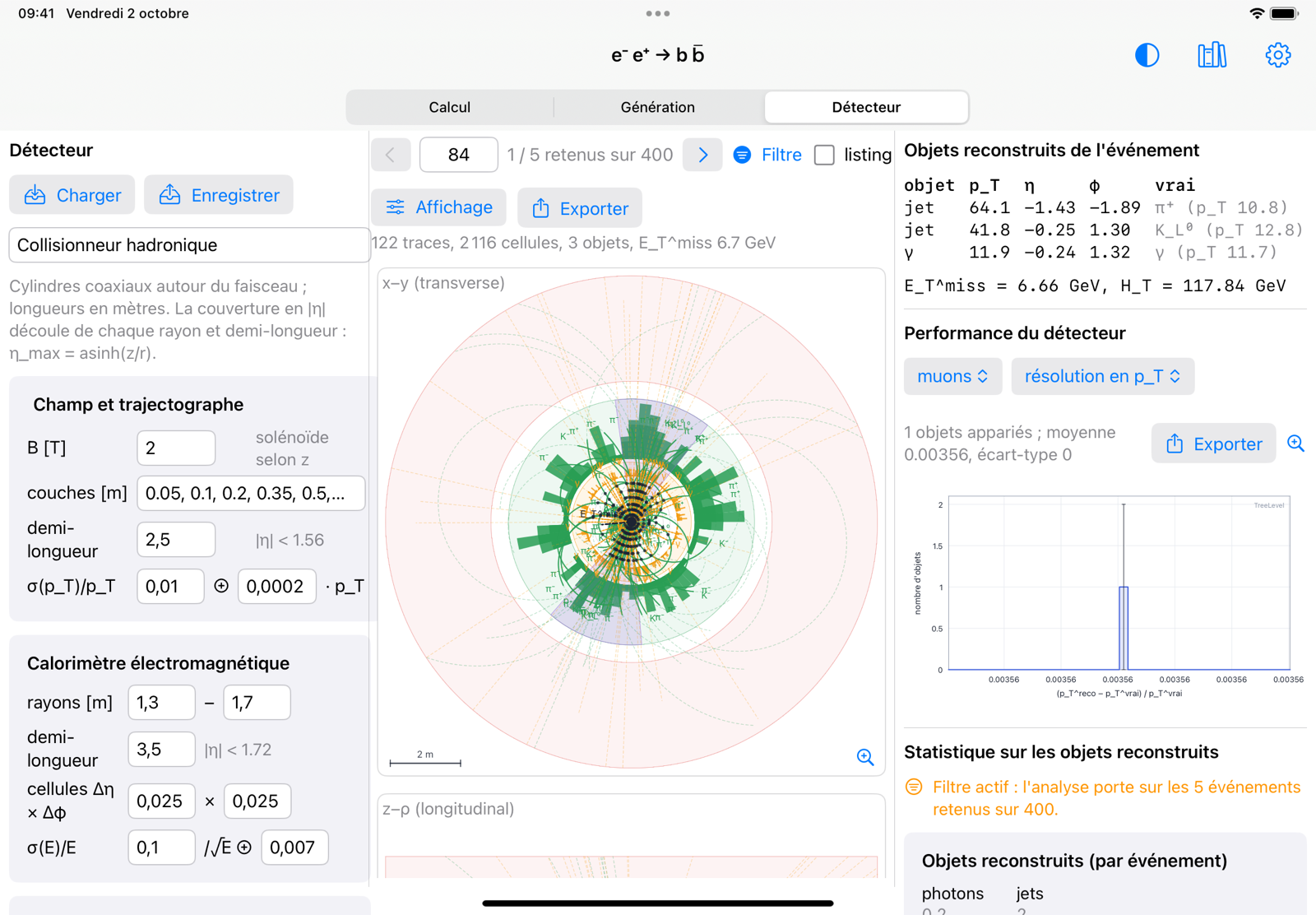
Task: Edit the σ(p_T)/p_T 0,01 field
Action: pyautogui.click(x=170, y=586)
